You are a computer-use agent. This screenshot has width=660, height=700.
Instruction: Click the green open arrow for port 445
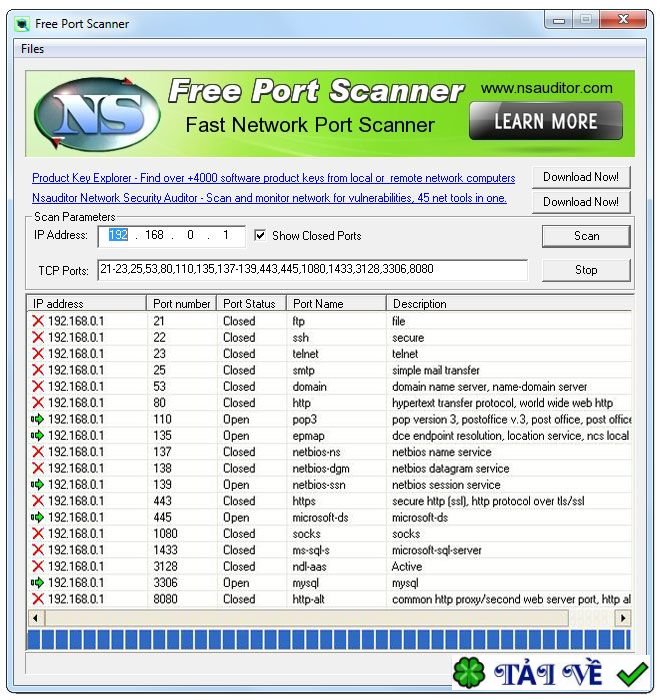tap(38, 517)
